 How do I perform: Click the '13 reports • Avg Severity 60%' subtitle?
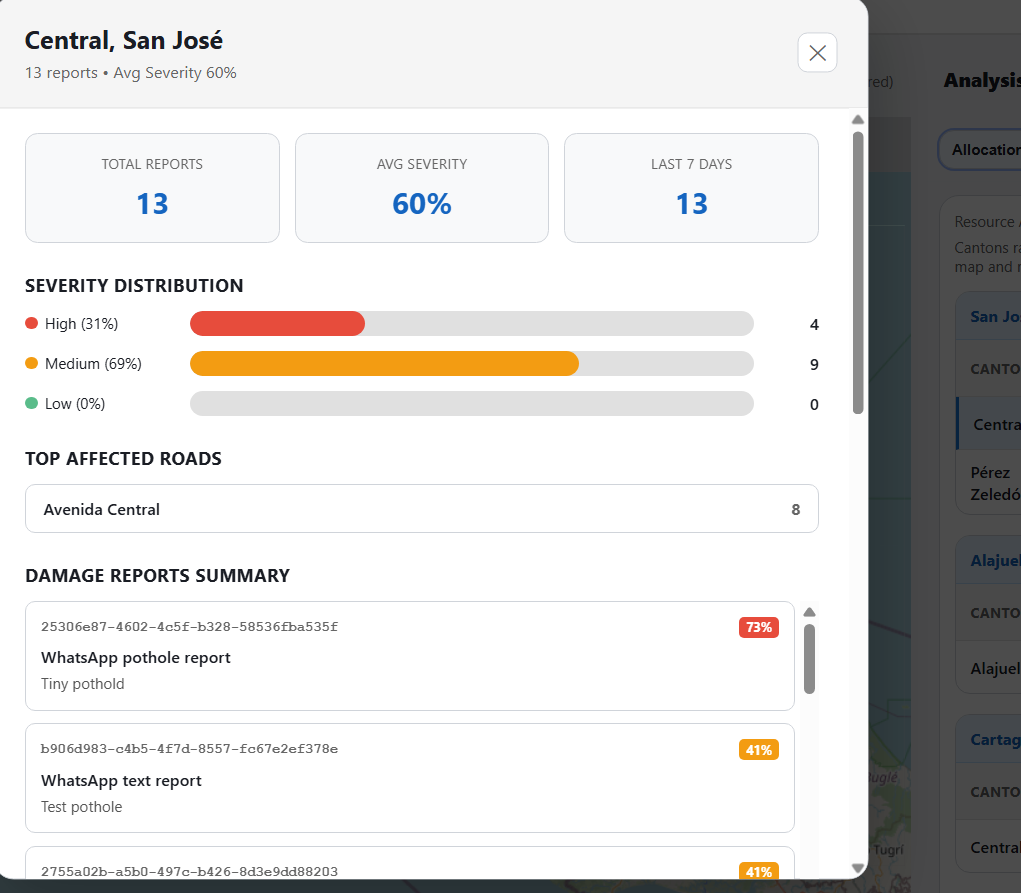click(x=131, y=73)
